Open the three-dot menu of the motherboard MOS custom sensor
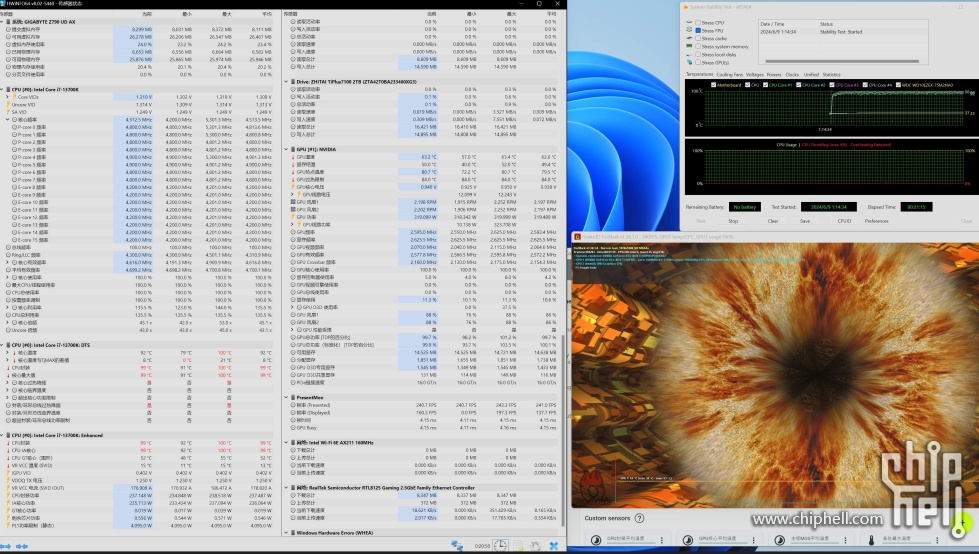 pos(845,540)
